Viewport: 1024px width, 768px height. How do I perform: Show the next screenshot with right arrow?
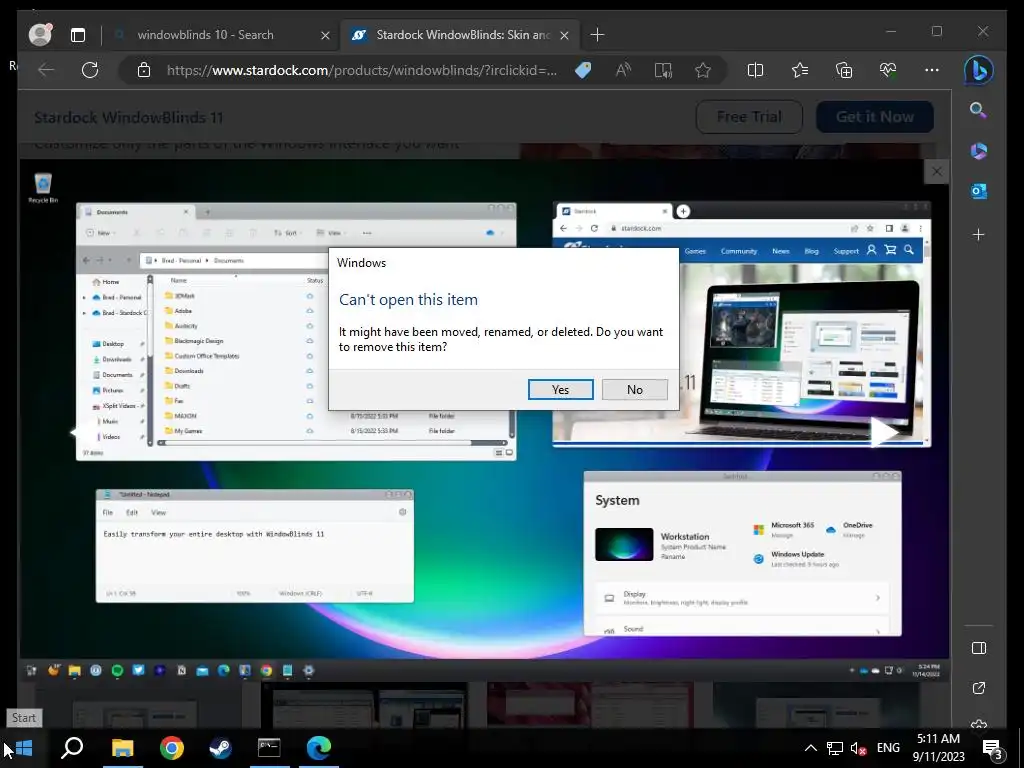coord(884,432)
